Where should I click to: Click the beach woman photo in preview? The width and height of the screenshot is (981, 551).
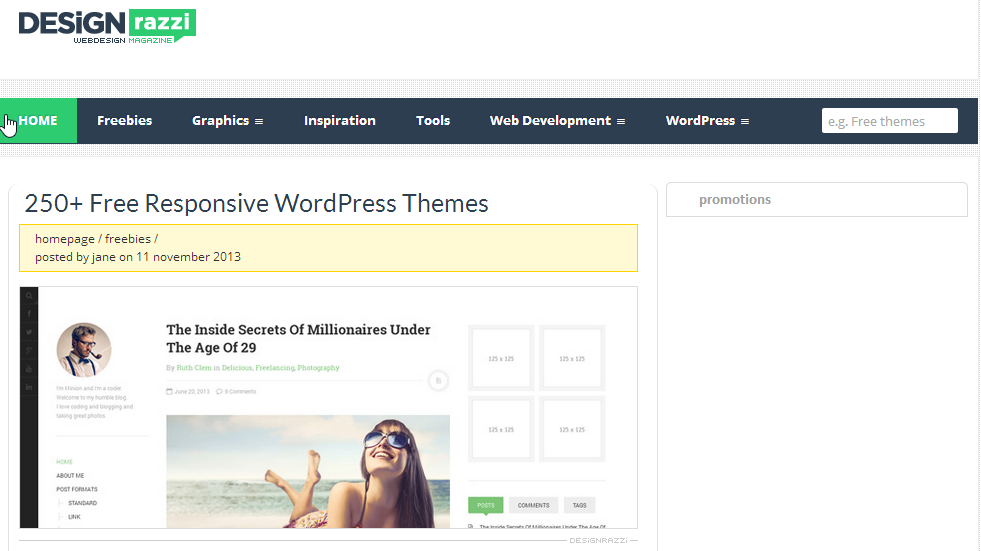coord(308,471)
